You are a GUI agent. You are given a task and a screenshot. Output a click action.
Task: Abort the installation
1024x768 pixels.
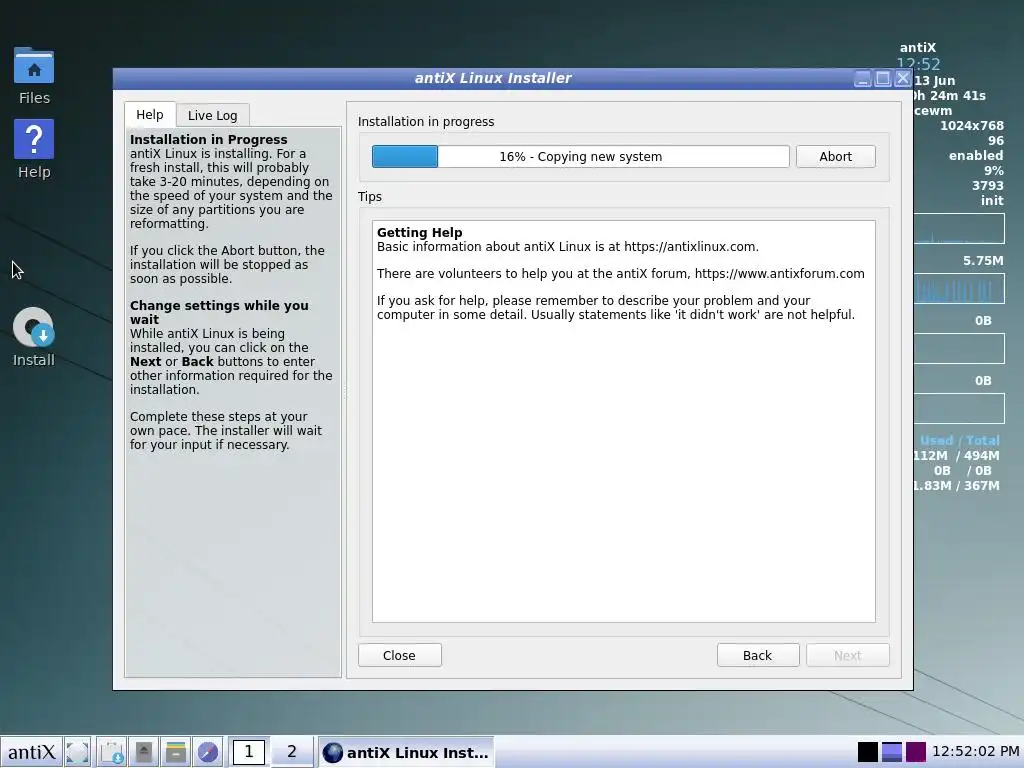point(835,157)
